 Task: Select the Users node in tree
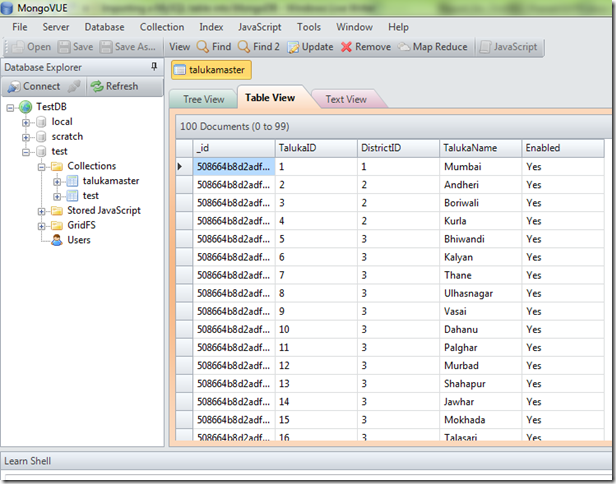point(77,240)
